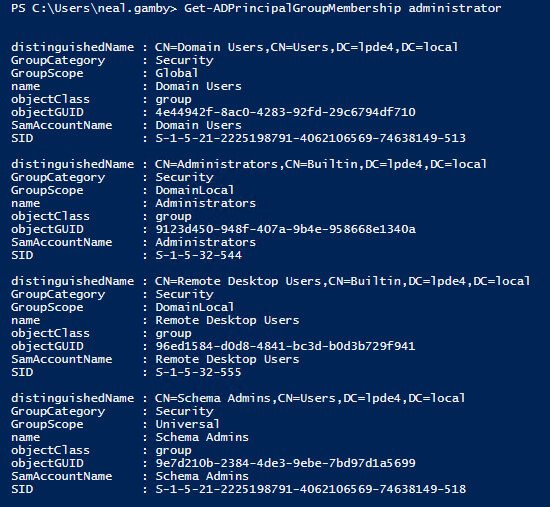Click the Global GroupScope value
This screenshot has height=507, width=550.
(177, 73)
